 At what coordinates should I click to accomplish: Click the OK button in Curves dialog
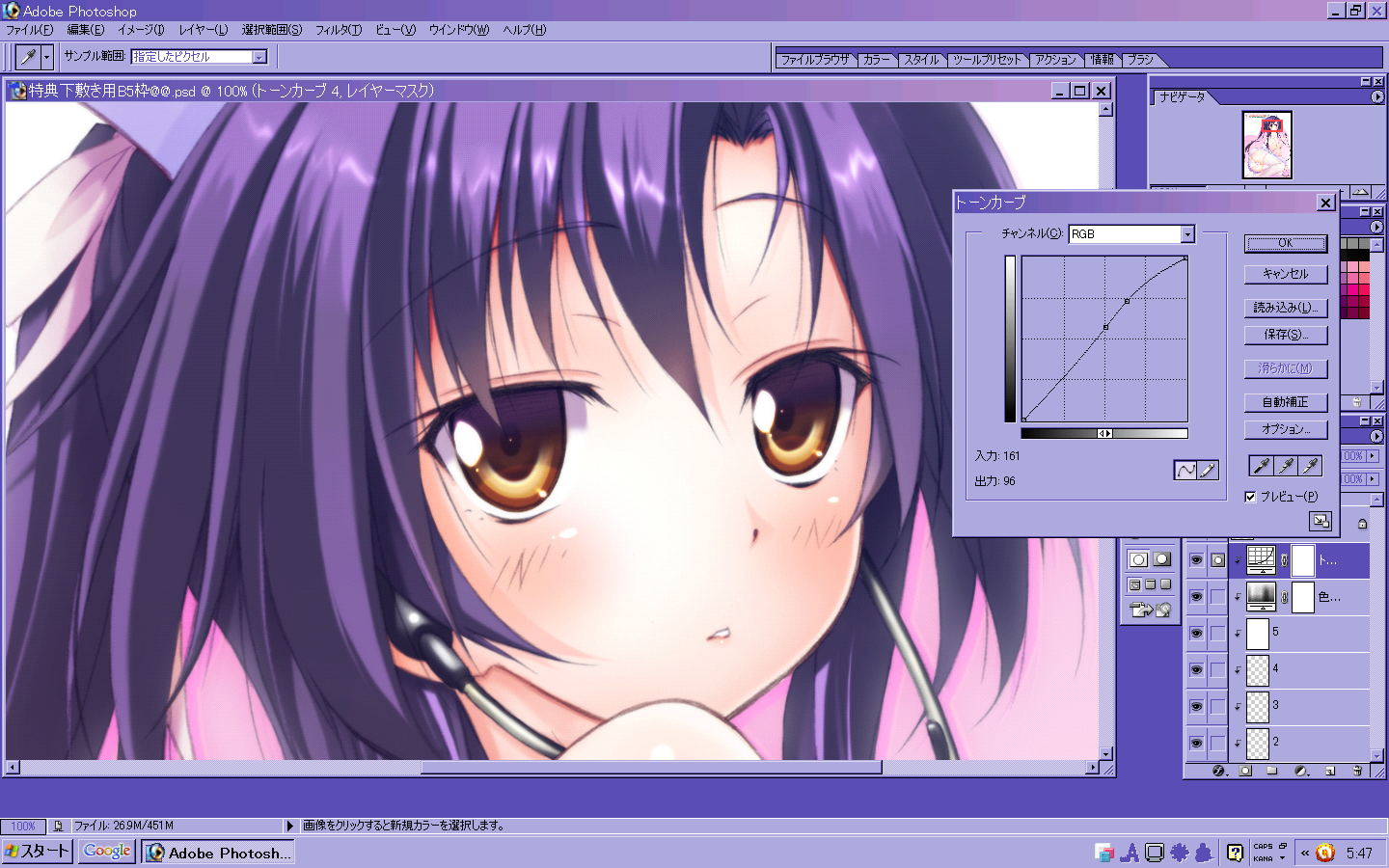(x=1285, y=243)
